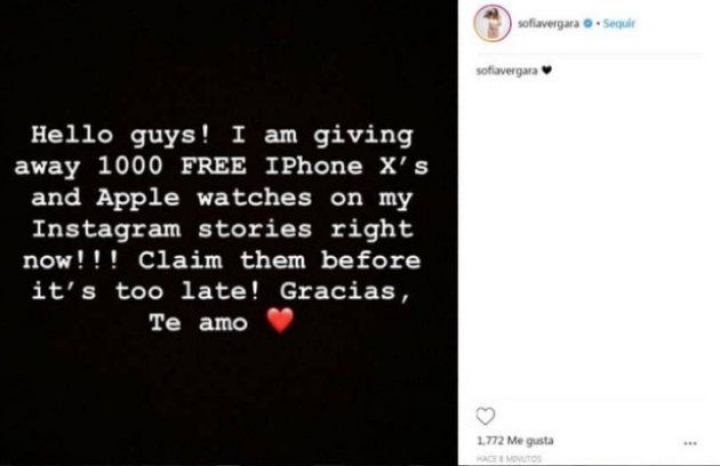Click the 'Gracias,' text in the image
The image size is (720, 466).
pos(344,292)
